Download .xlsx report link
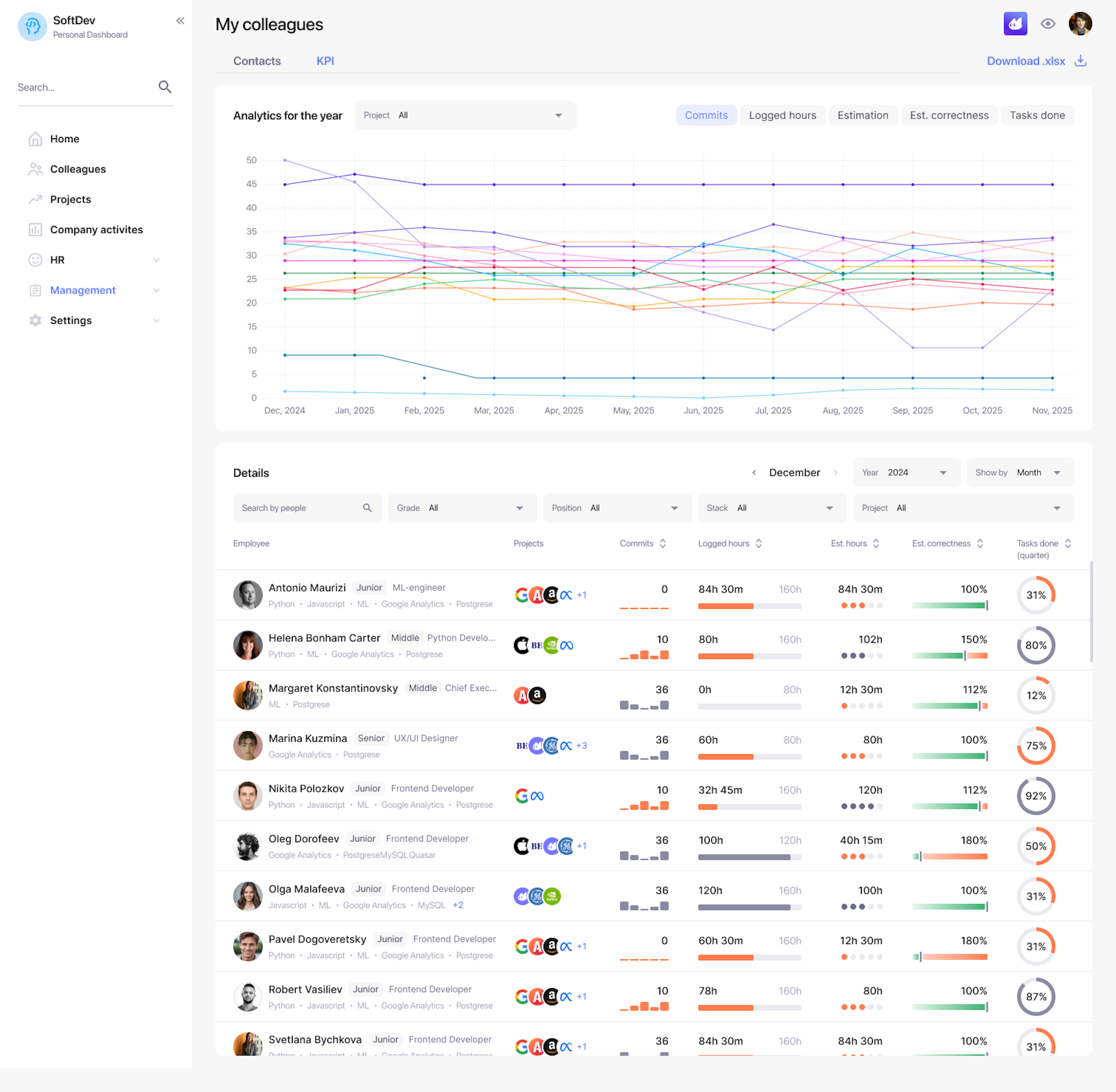Image resolution: width=1116 pixels, height=1092 pixels. 1025,61
